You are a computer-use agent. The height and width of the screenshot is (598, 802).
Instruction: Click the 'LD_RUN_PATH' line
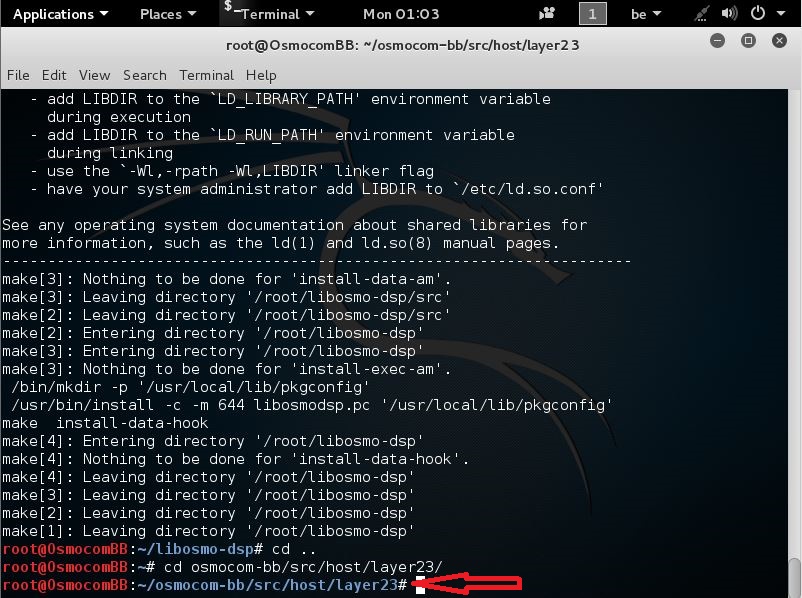[x=272, y=135]
